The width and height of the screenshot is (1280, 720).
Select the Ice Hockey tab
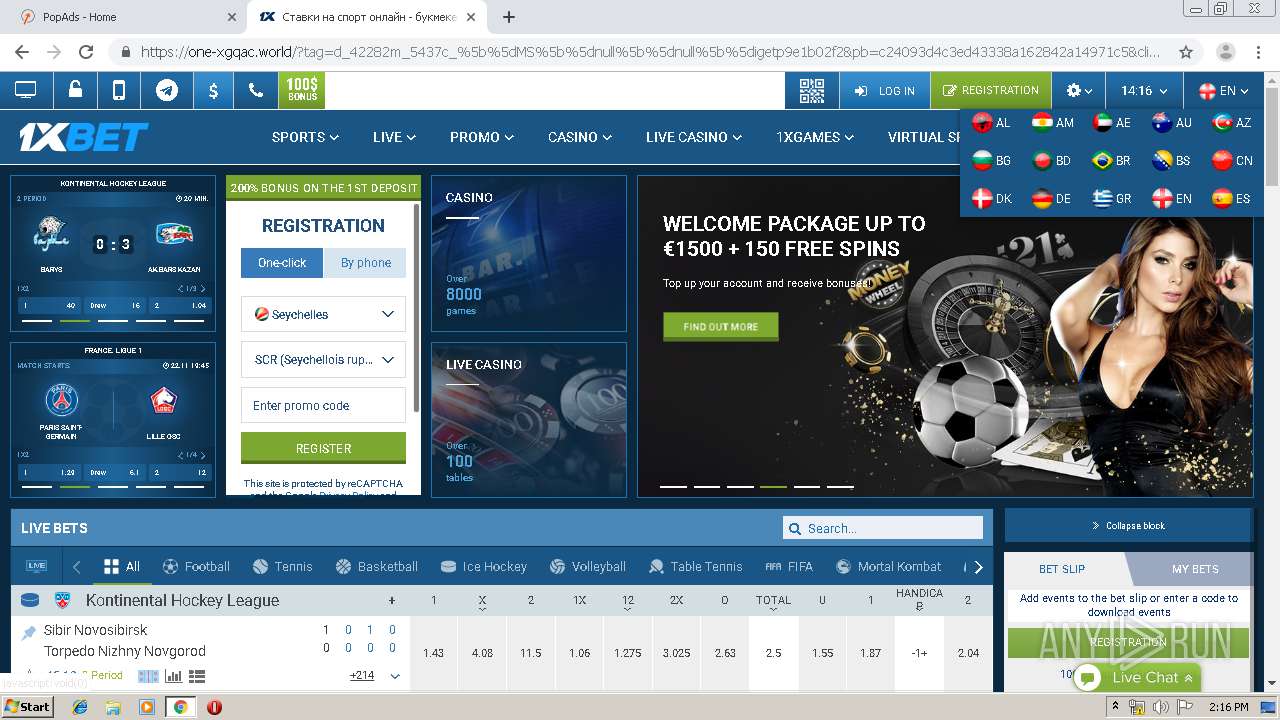(x=484, y=566)
